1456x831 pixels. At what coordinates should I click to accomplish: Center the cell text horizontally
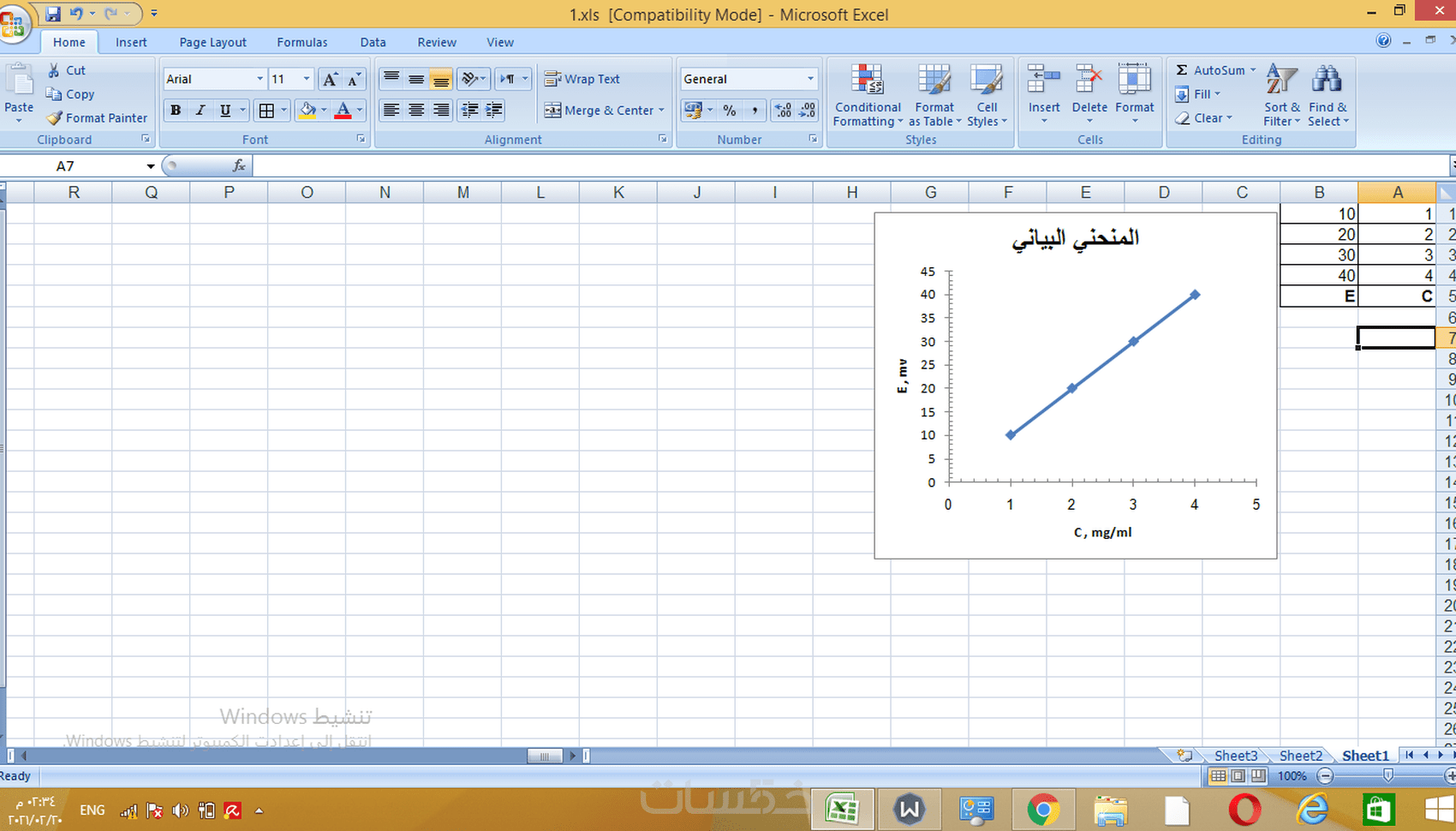[x=416, y=111]
